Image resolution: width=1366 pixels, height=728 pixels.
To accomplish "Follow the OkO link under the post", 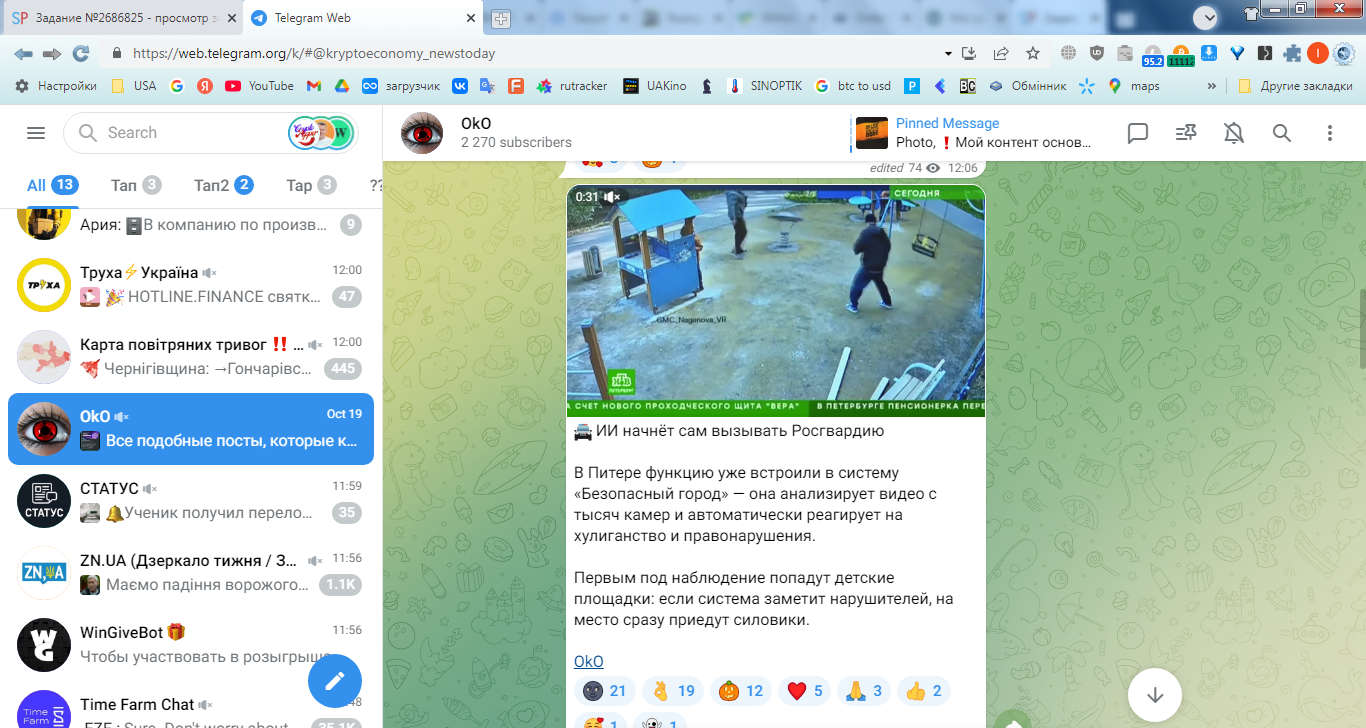I will tap(589, 662).
